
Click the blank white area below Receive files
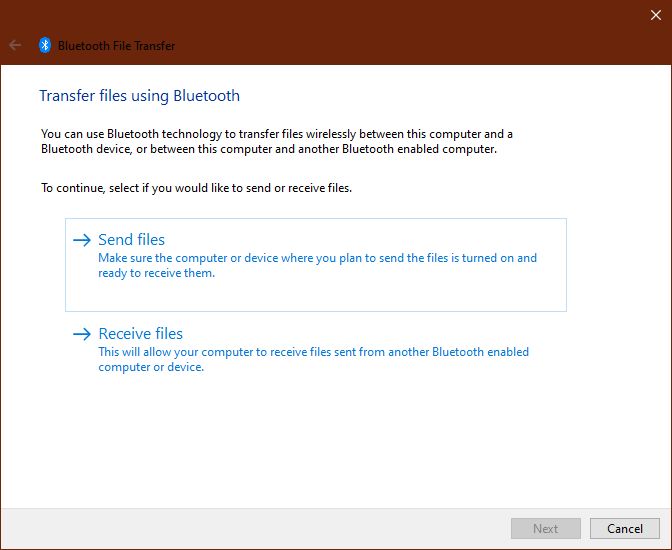pyautogui.click(x=336, y=440)
